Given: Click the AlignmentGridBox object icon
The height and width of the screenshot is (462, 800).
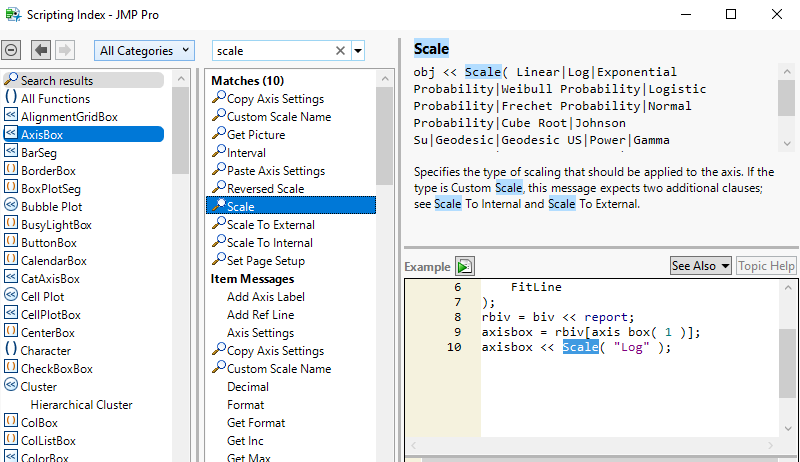Looking at the screenshot, I should coord(11,116).
